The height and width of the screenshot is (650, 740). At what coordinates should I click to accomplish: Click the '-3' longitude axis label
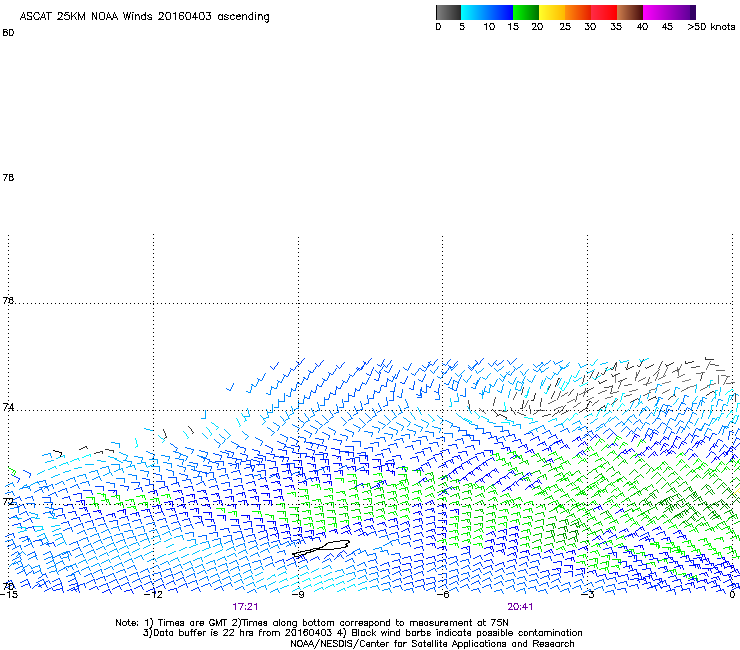point(587,595)
